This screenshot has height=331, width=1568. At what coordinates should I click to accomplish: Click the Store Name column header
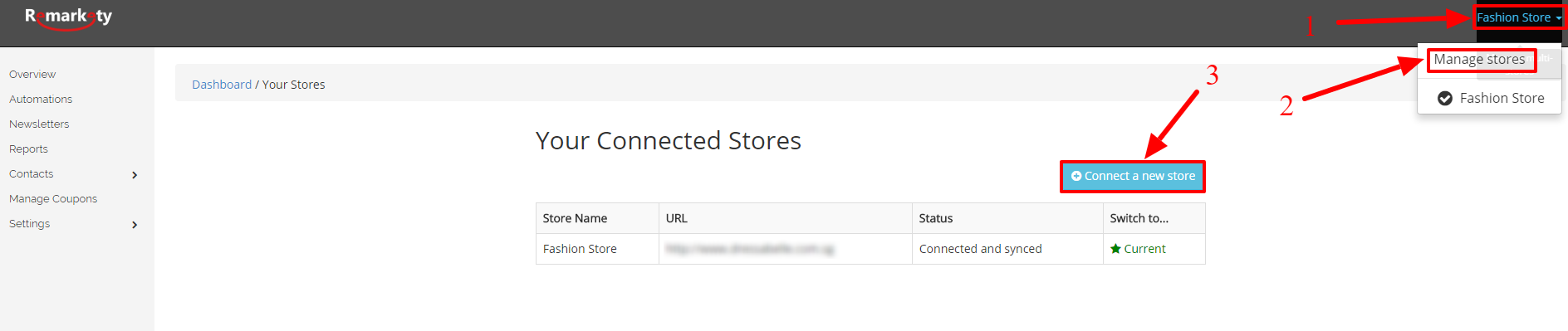[x=575, y=218]
